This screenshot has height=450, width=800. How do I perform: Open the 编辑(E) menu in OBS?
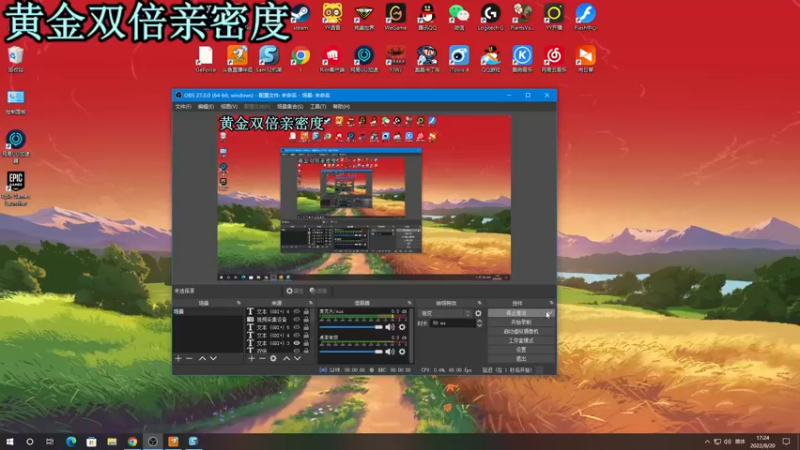(x=206, y=107)
